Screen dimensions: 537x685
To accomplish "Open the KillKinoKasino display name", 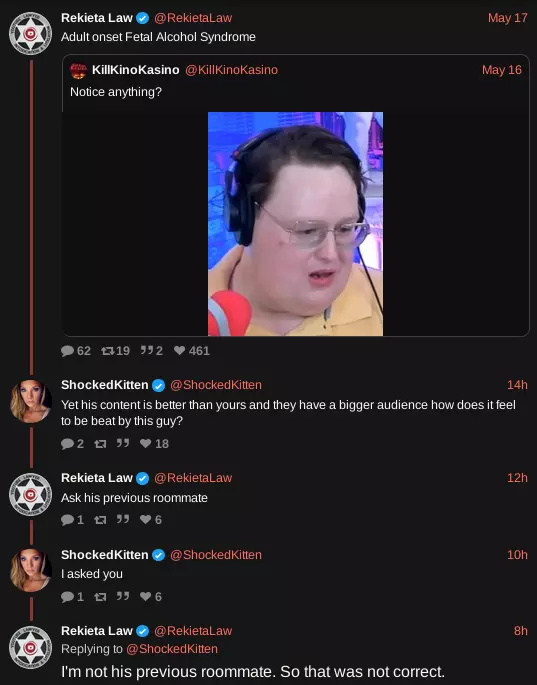I will [x=135, y=70].
